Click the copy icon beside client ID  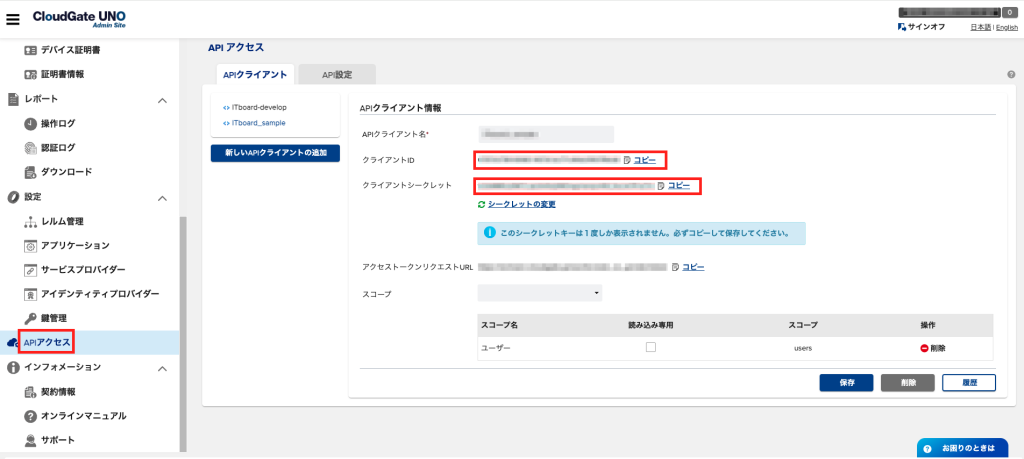click(627, 160)
